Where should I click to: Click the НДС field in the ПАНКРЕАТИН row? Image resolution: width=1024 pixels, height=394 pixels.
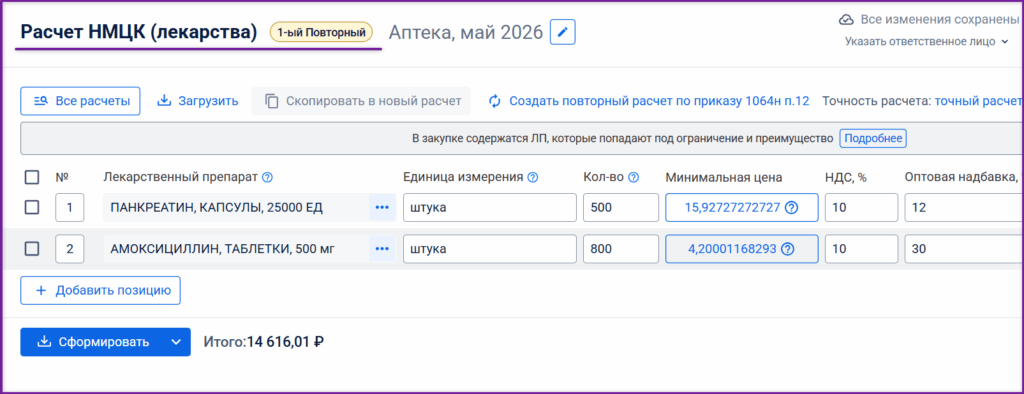point(861,208)
